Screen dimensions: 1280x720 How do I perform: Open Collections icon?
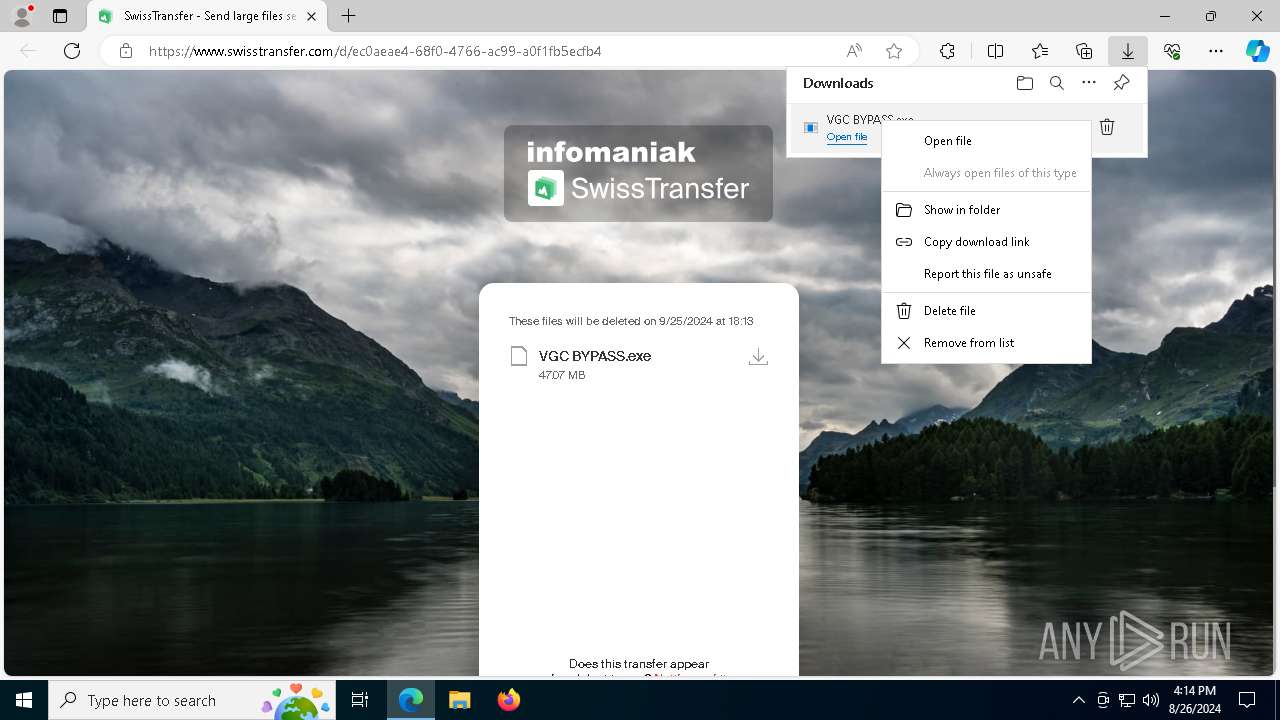pyautogui.click(x=1084, y=51)
